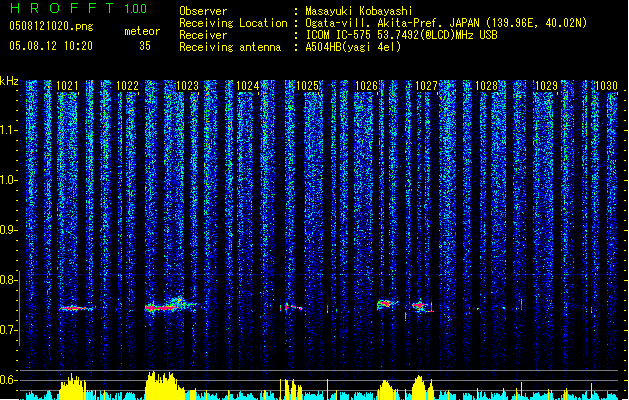This screenshot has height=400, width=629.
Task: Click the HROFFT 1.0.0 title text
Action: (x=79, y=8)
